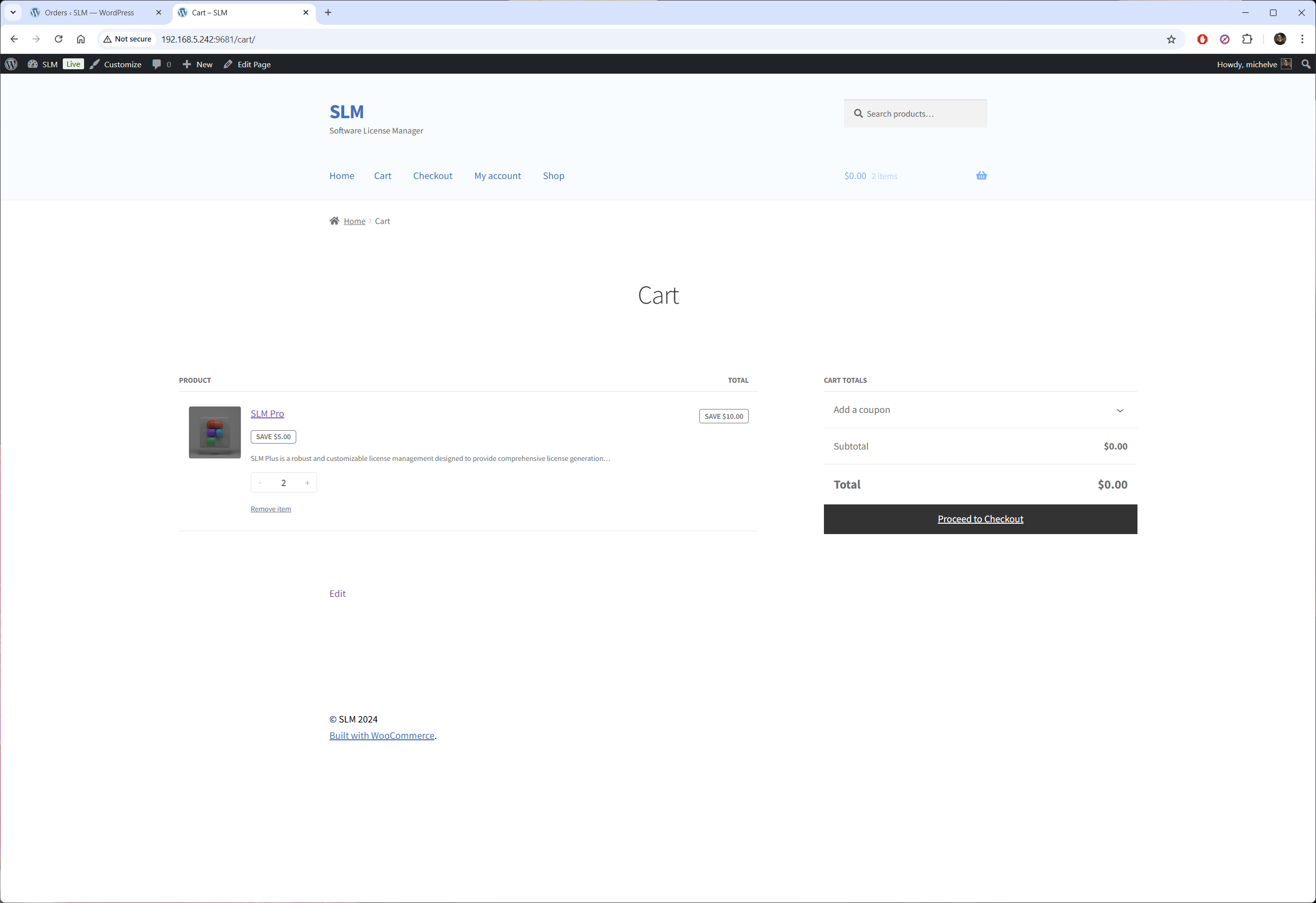Click the Remove item link
Screen dimensions: 1316x903
tap(271, 509)
